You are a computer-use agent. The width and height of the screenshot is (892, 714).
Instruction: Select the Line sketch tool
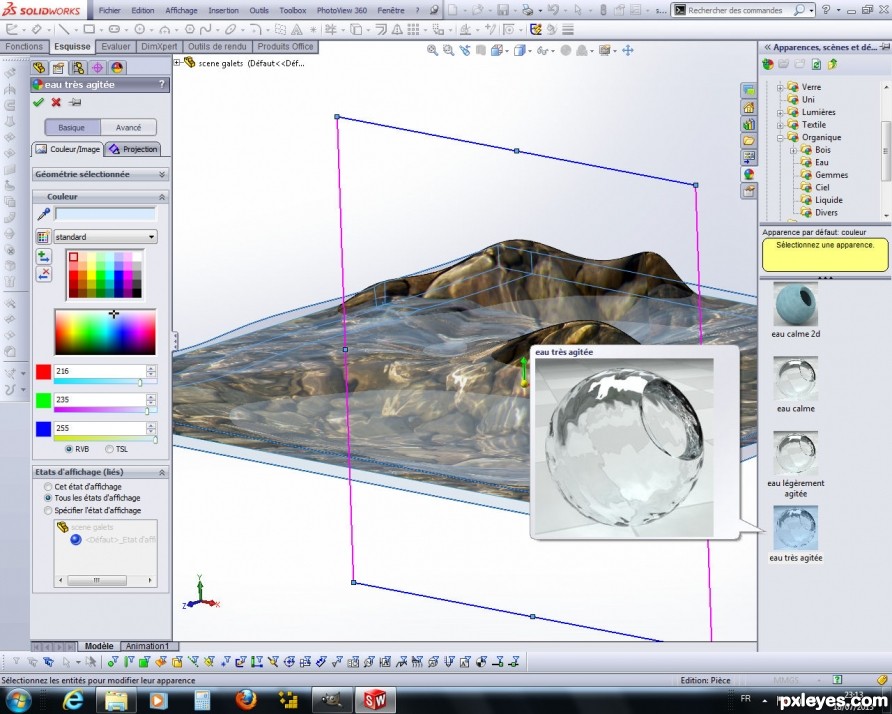point(64,29)
